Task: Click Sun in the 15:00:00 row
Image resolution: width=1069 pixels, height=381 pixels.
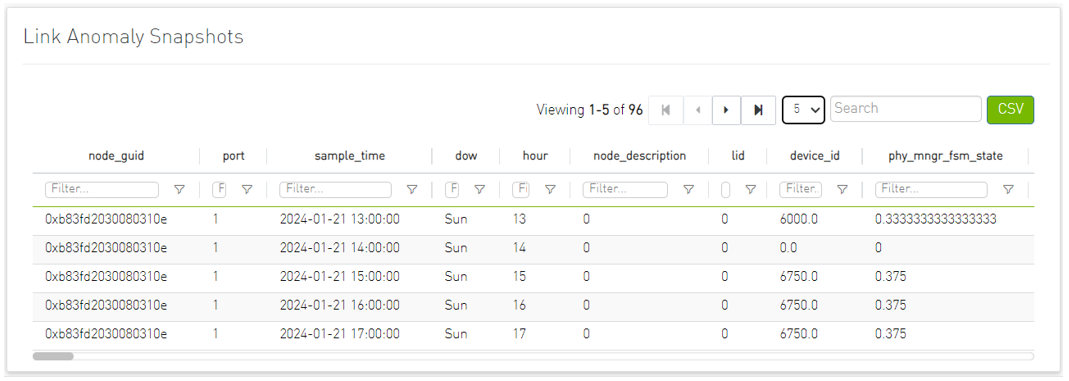Action: [456, 277]
